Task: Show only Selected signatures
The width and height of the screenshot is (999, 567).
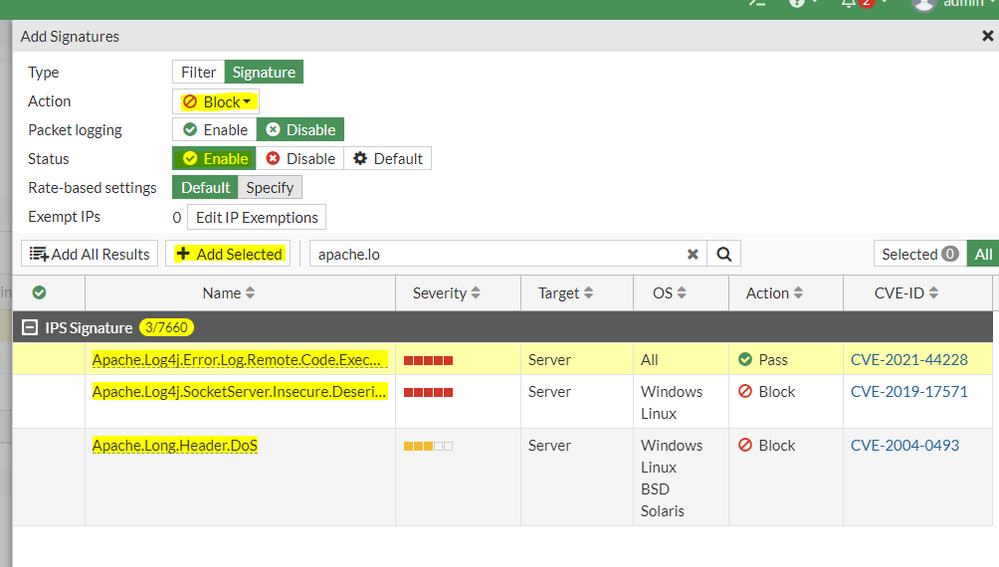Action: pyautogui.click(x=920, y=254)
